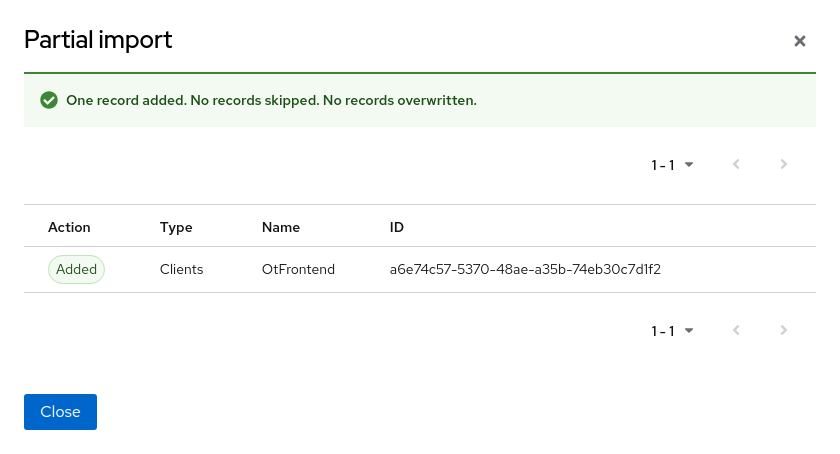Click the Type column header

(x=176, y=227)
